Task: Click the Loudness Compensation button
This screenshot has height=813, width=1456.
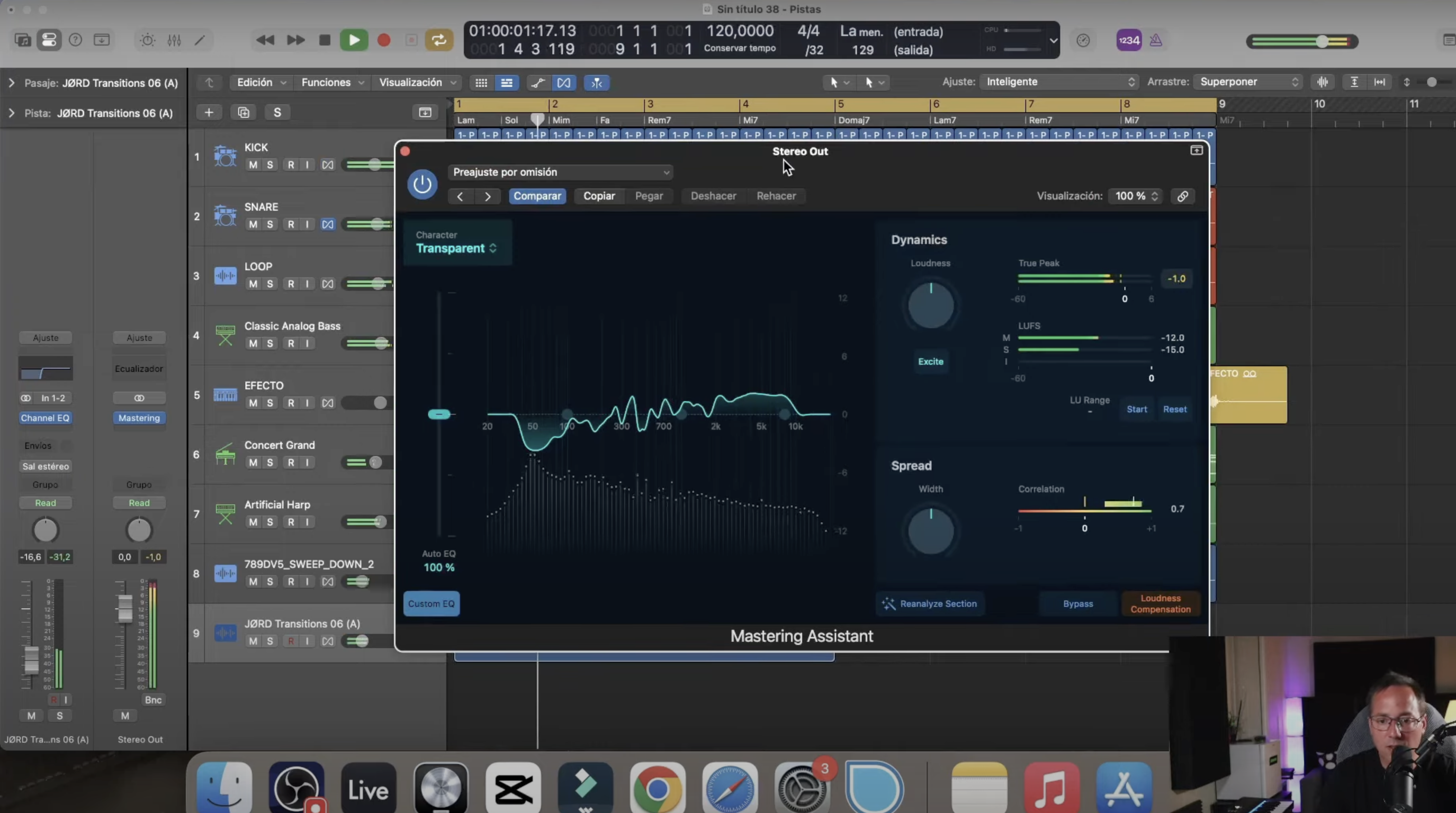Action: (x=1160, y=603)
